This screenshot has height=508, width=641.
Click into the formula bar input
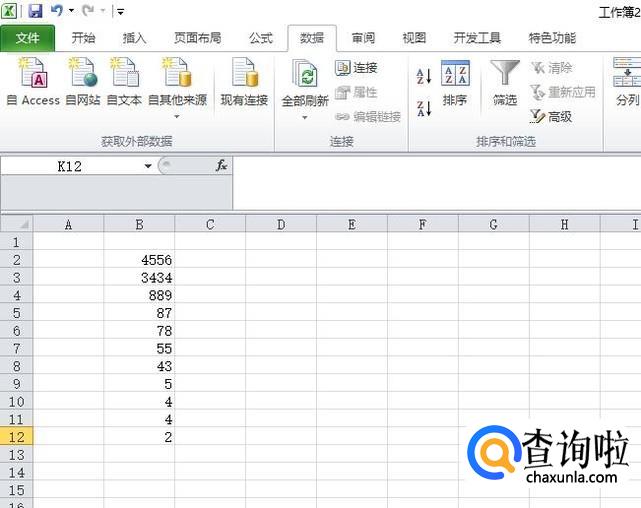(x=437, y=183)
